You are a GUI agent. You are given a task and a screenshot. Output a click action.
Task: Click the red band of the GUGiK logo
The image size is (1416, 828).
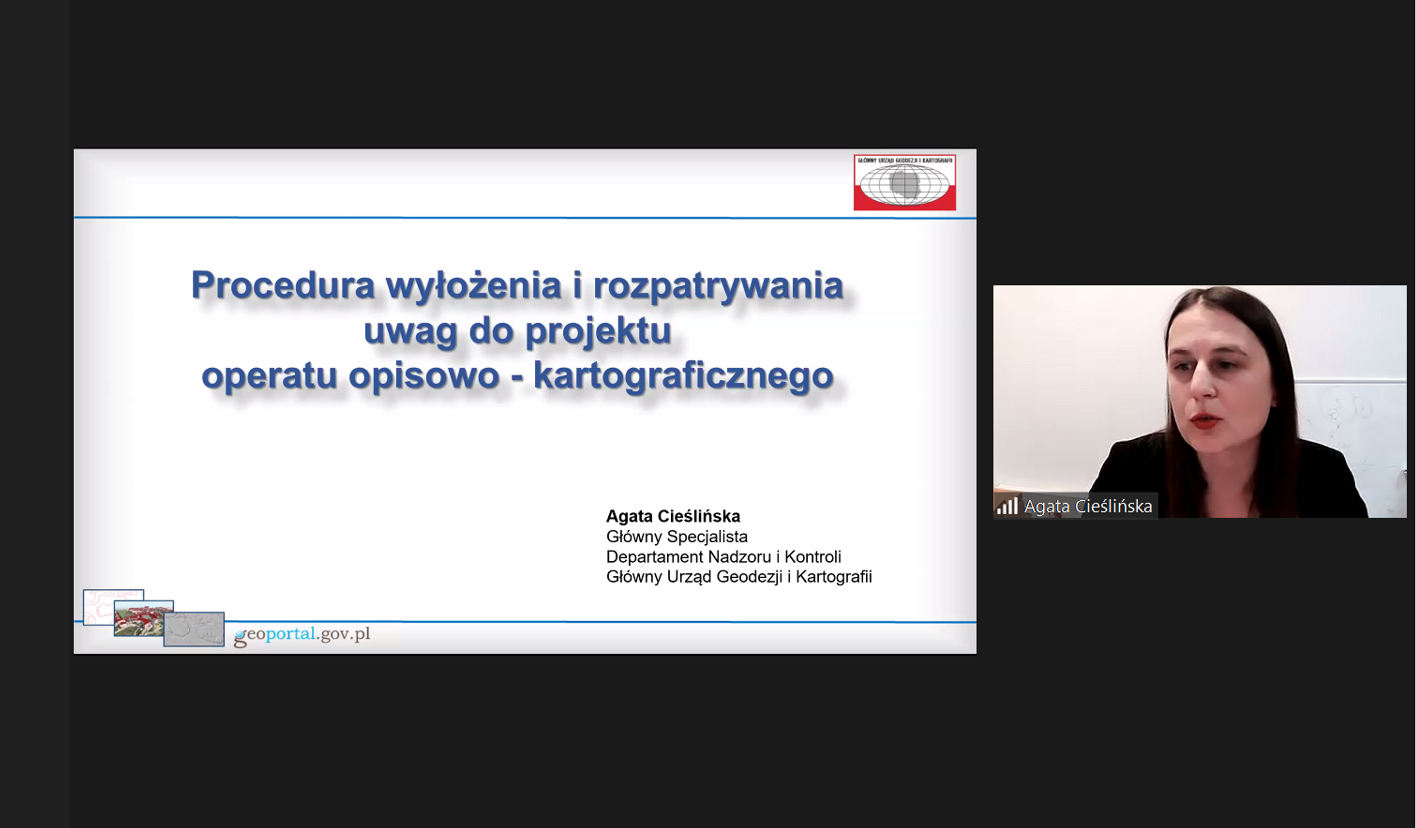(904, 203)
